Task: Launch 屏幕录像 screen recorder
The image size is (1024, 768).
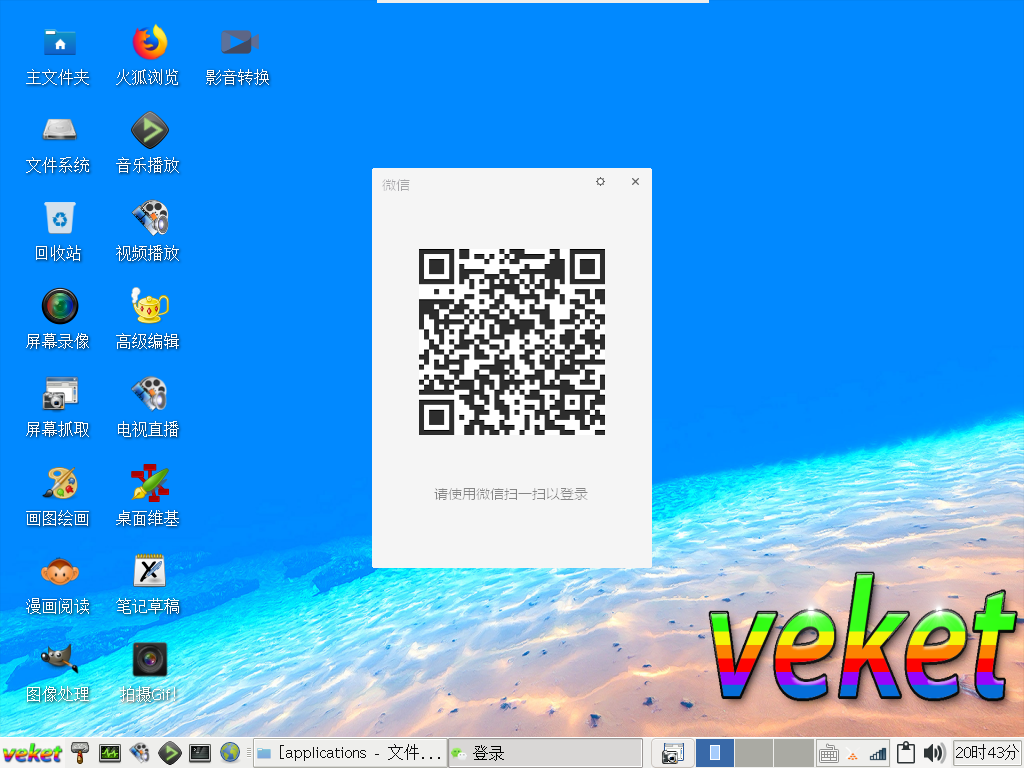Action: [x=59, y=306]
